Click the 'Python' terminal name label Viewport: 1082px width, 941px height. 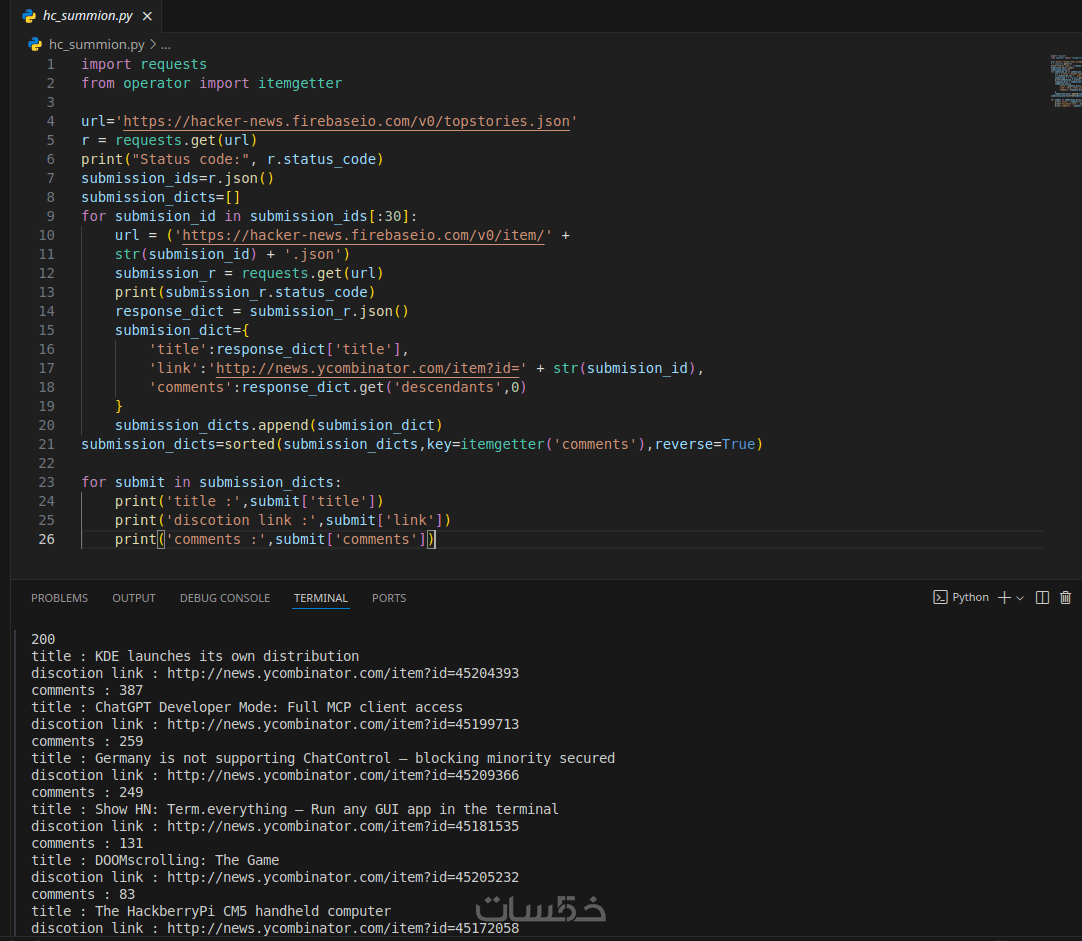point(970,597)
